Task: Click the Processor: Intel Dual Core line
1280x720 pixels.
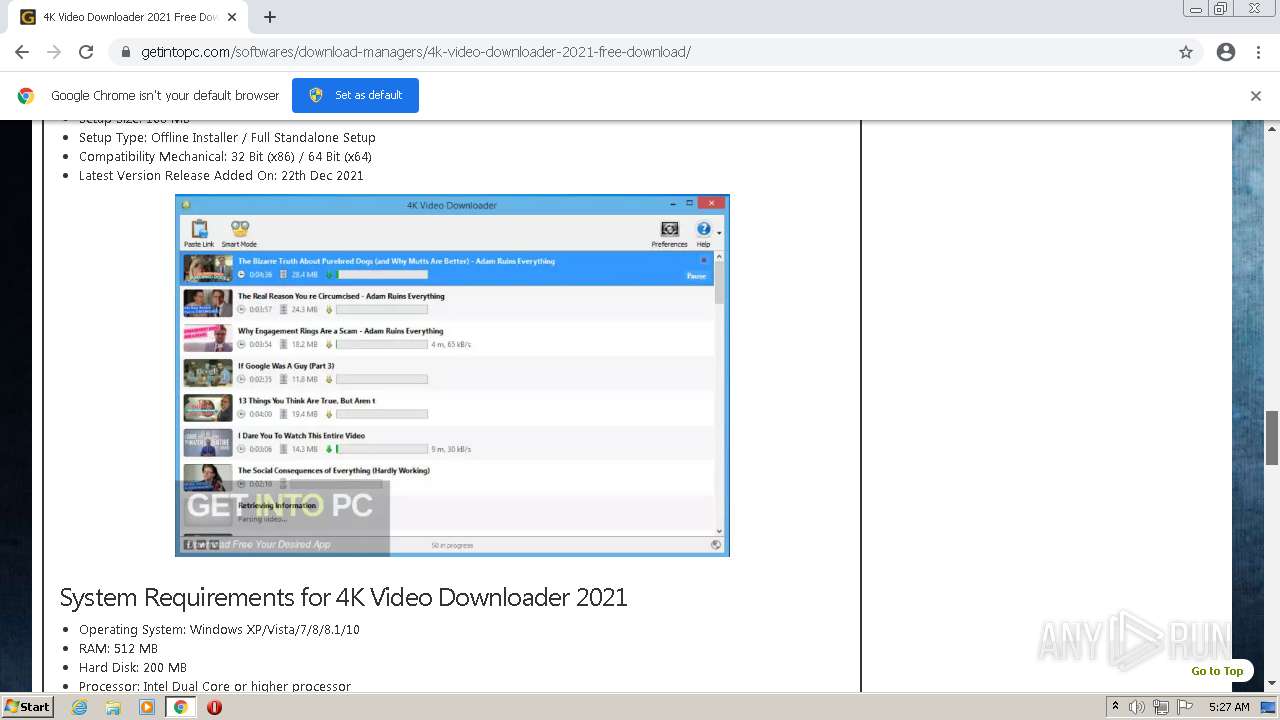Action: [215, 686]
